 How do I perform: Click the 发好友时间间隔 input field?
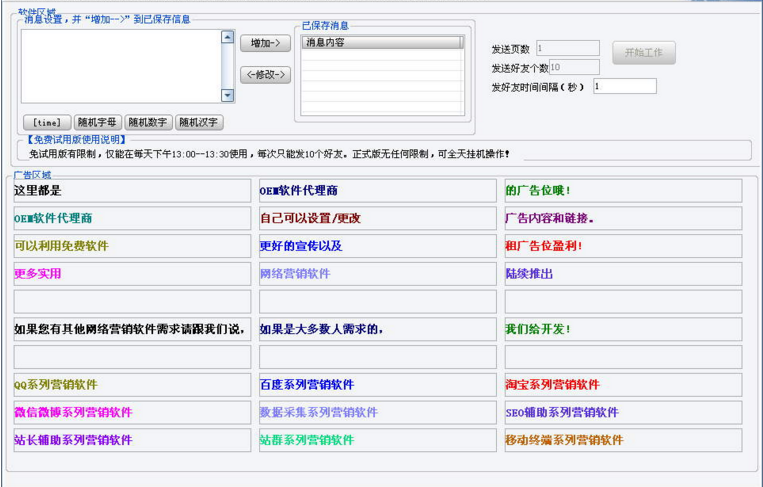(x=624, y=87)
